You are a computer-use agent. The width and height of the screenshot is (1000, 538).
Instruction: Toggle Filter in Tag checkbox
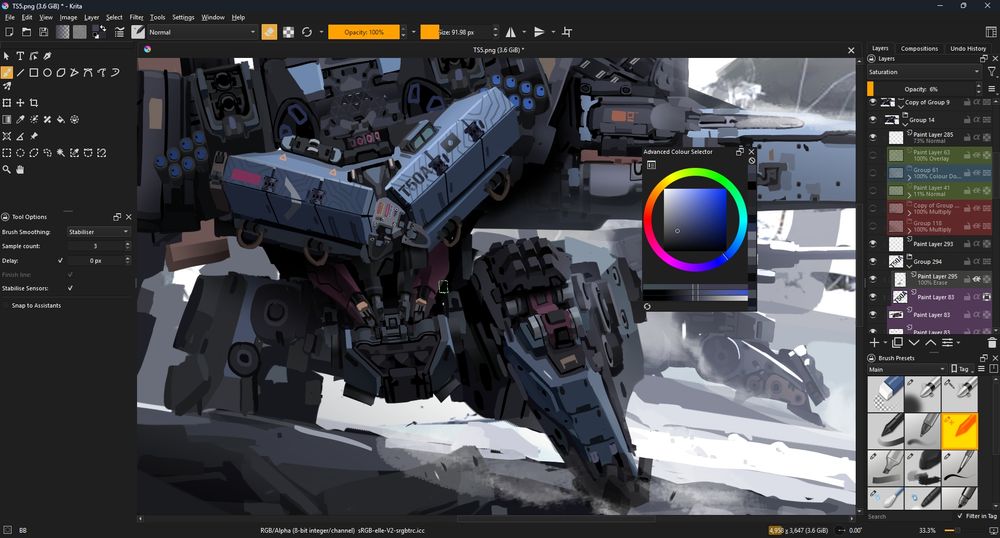[x=960, y=516]
